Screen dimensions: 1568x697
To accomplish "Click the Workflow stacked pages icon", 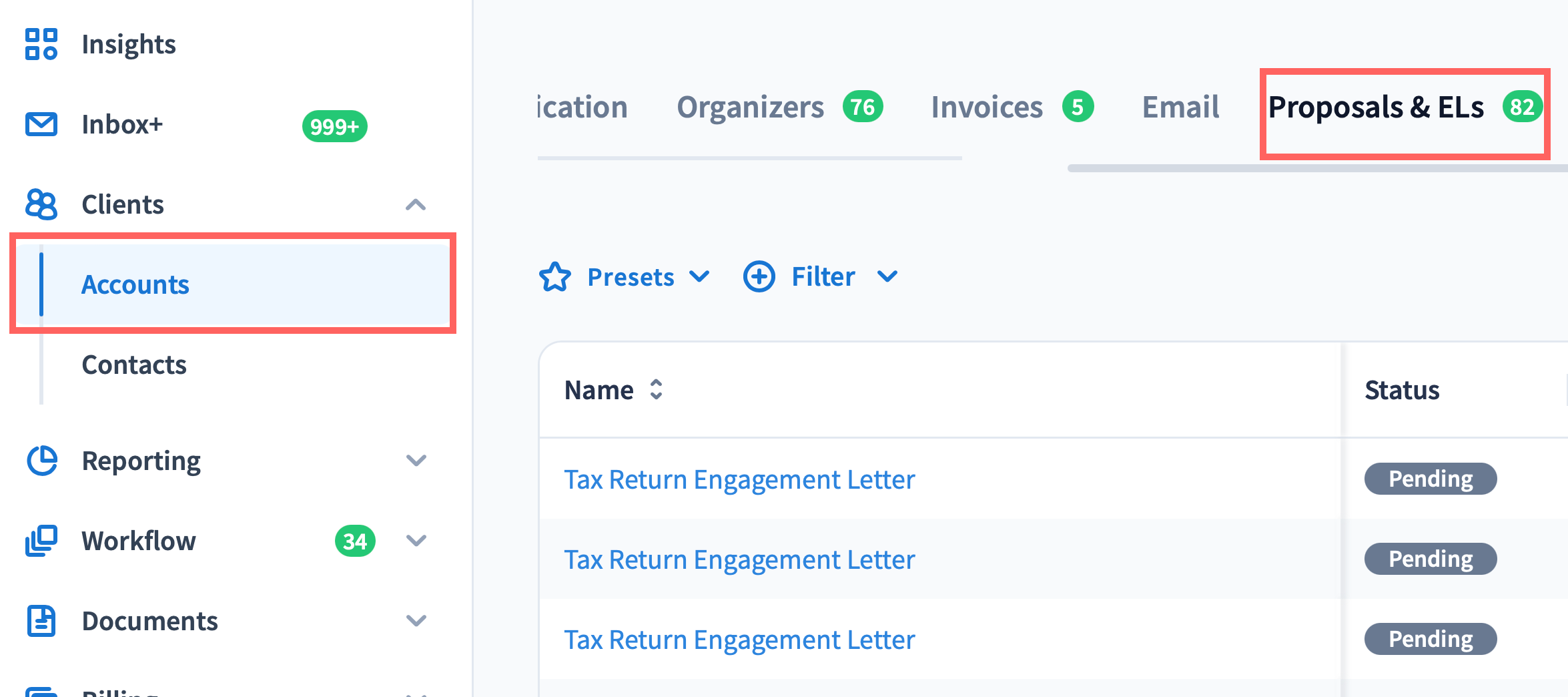I will pyautogui.click(x=41, y=541).
